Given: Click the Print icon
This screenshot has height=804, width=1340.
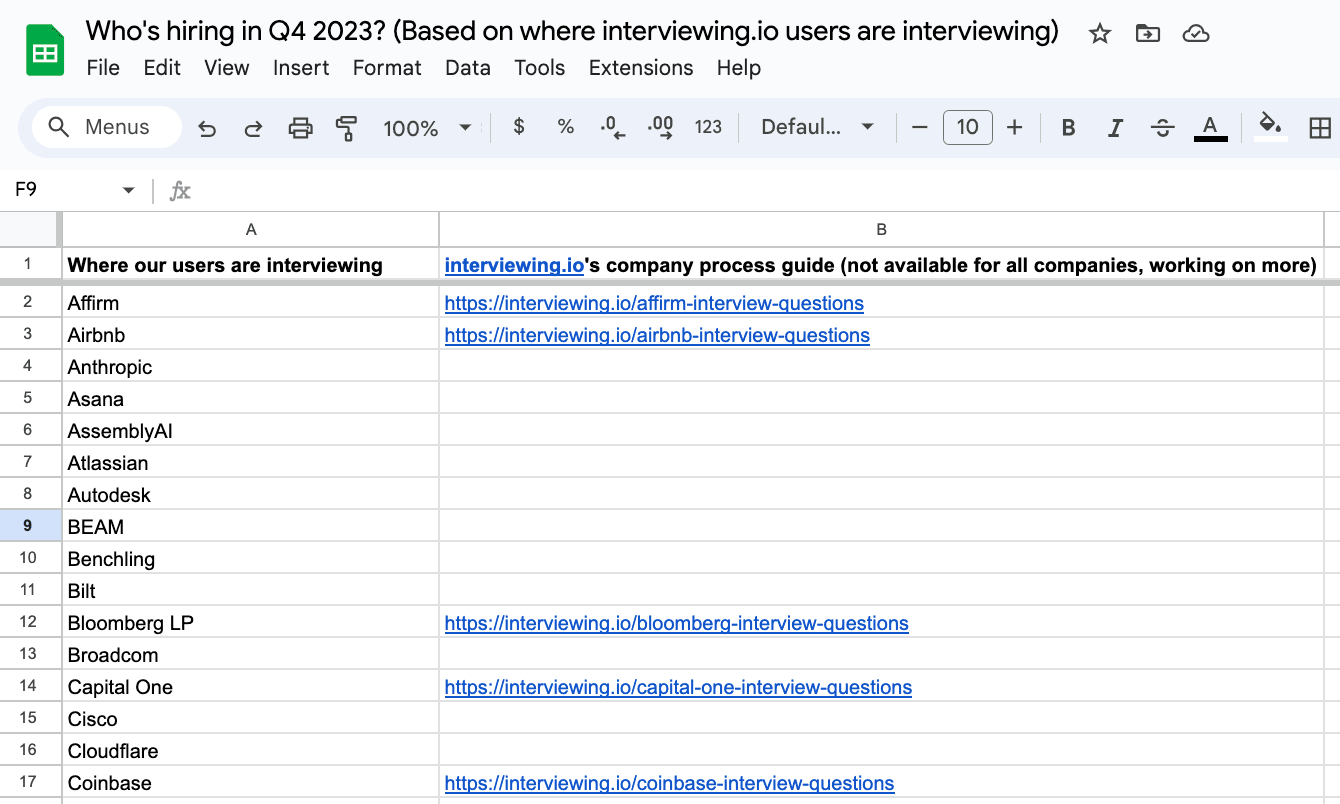Looking at the screenshot, I should (x=300, y=127).
